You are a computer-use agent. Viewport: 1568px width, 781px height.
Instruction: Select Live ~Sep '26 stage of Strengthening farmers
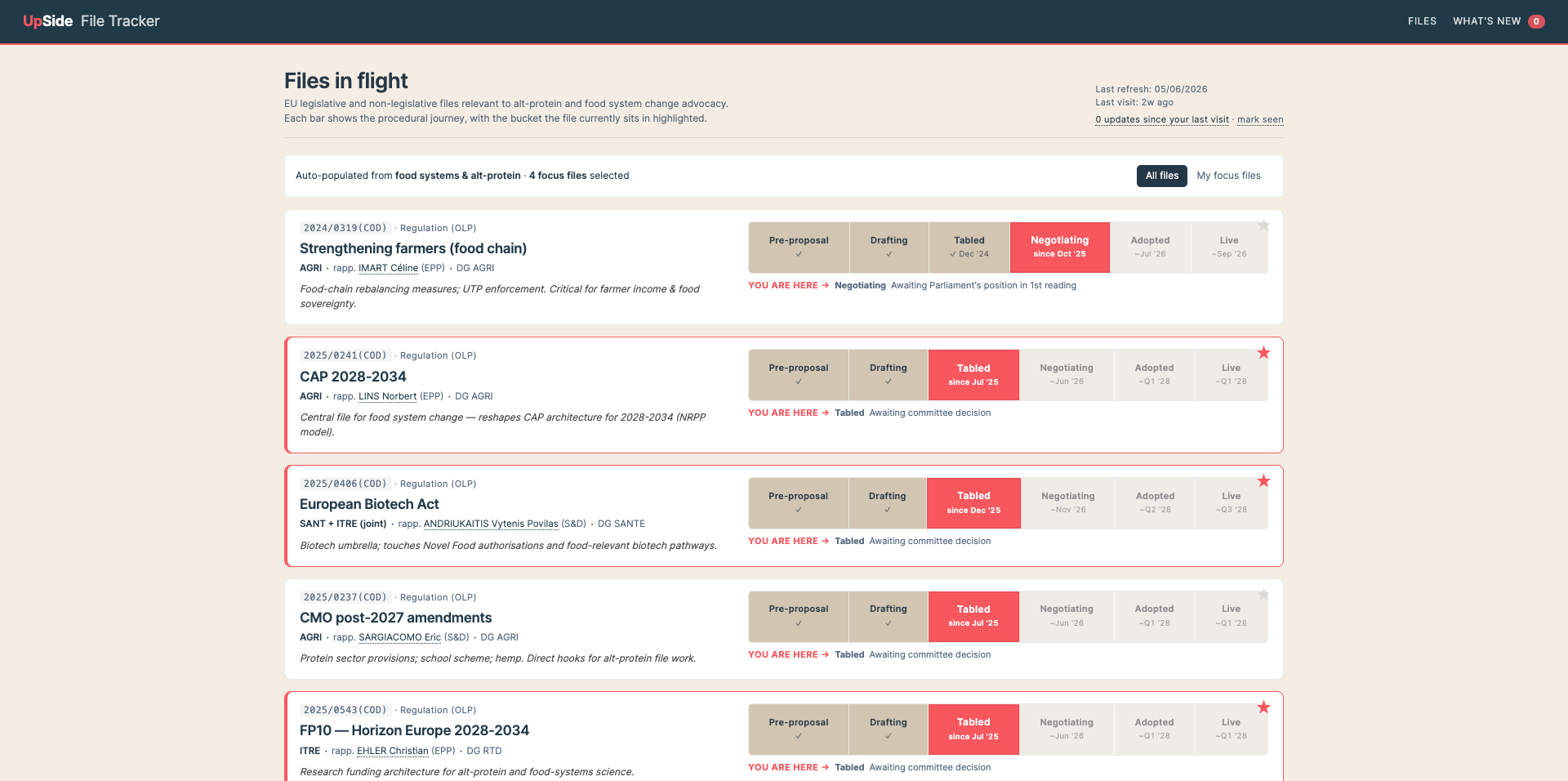1229,248
